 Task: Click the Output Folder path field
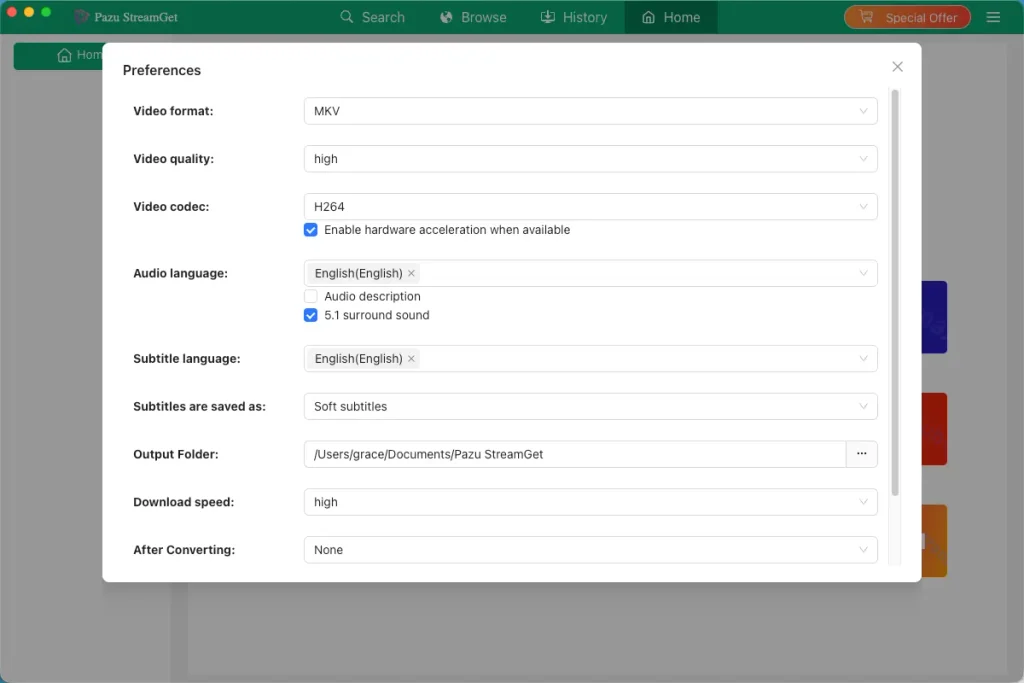[x=575, y=454]
